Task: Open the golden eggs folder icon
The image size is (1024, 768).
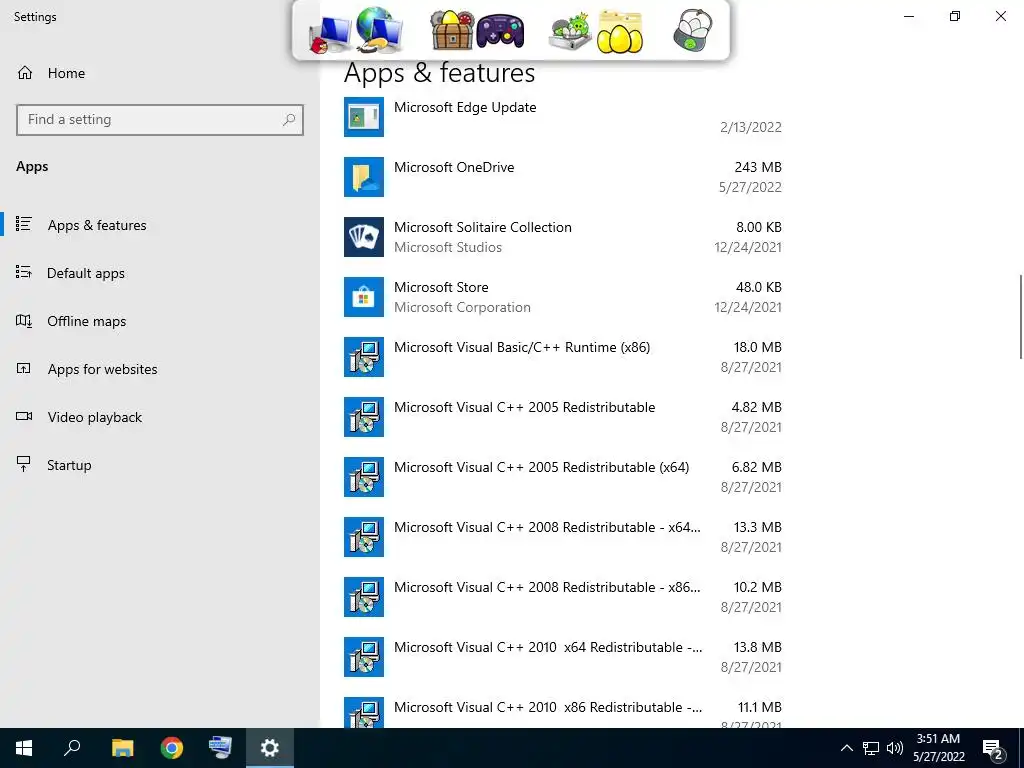Action: tap(619, 32)
